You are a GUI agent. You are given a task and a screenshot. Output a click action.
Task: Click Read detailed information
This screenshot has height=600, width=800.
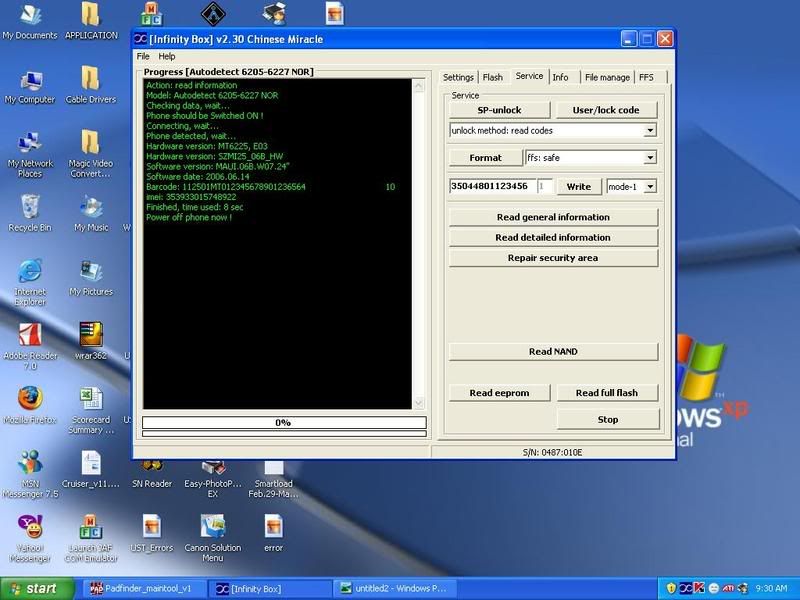click(x=554, y=238)
